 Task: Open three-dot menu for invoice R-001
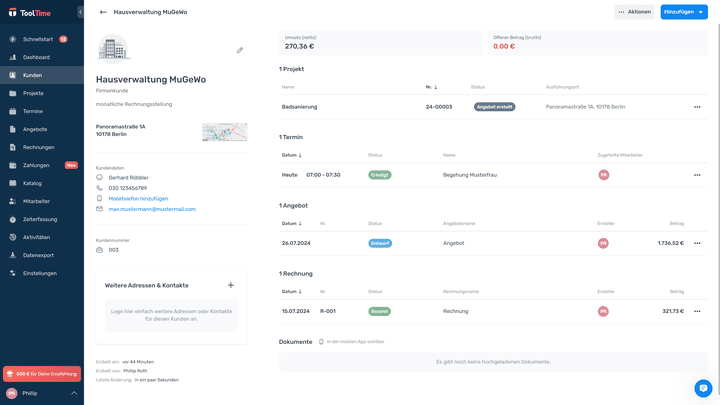tap(697, 311)
